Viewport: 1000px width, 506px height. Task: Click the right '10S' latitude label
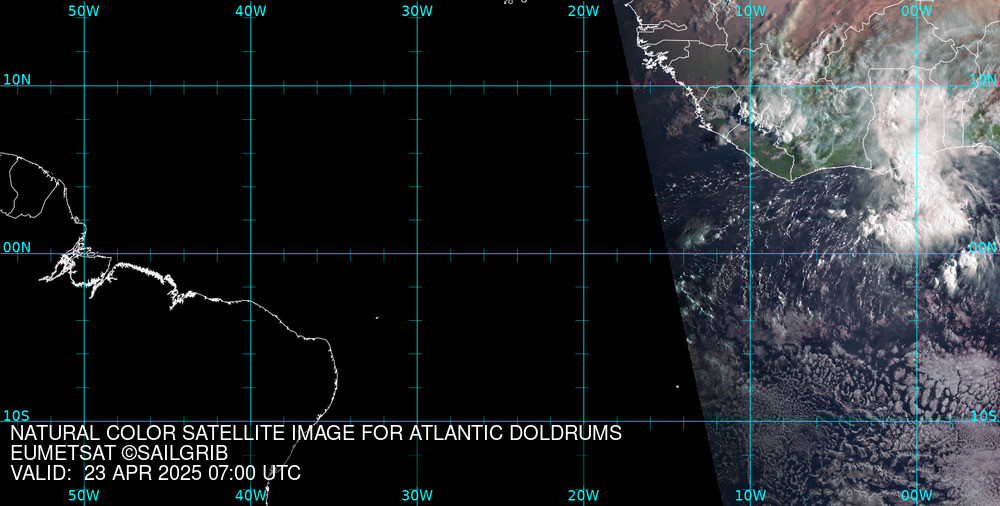pyautogui.click(x=983, y=416)
